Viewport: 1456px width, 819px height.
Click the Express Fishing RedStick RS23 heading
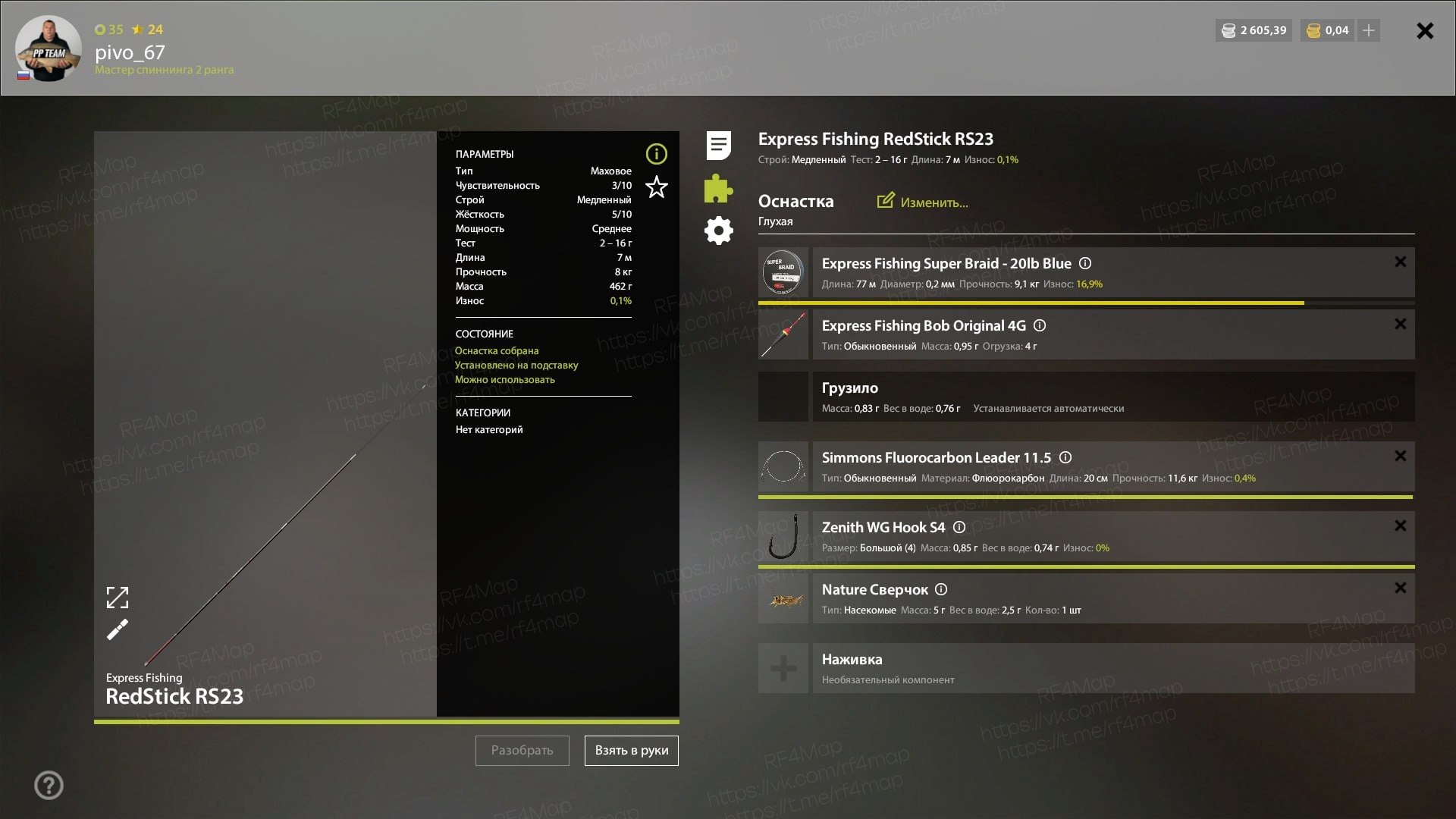(876, 139)
